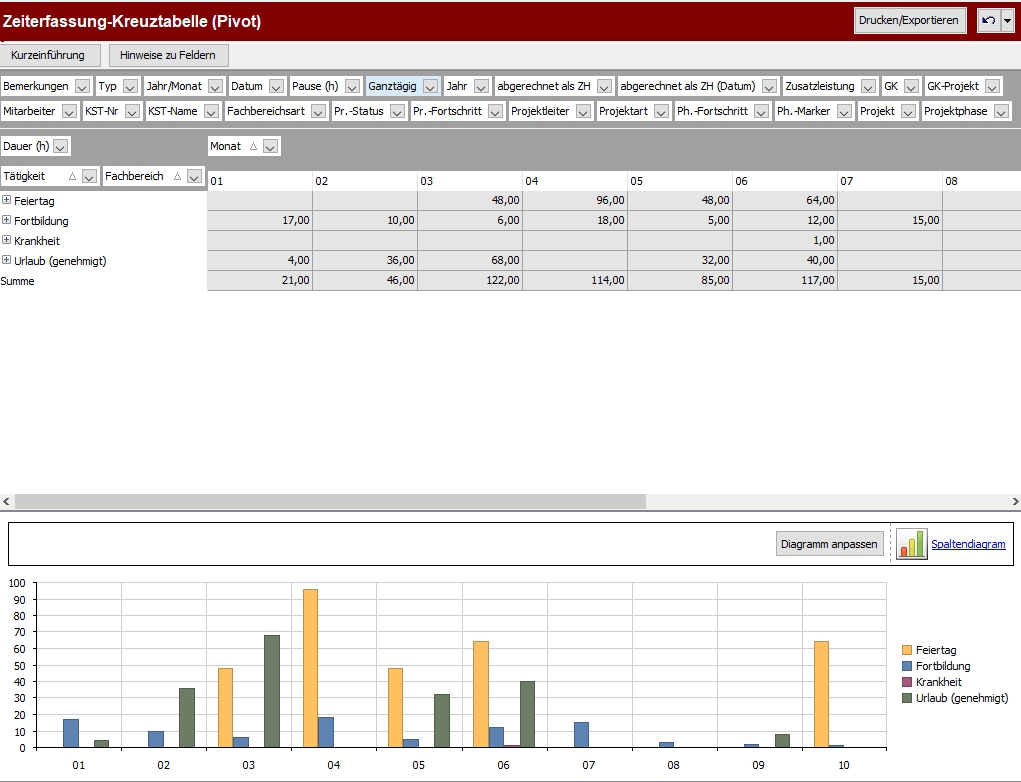Click the Tätigkeit sort triangle icon
The image size is (1021, 782).
[x=72, y=177]
